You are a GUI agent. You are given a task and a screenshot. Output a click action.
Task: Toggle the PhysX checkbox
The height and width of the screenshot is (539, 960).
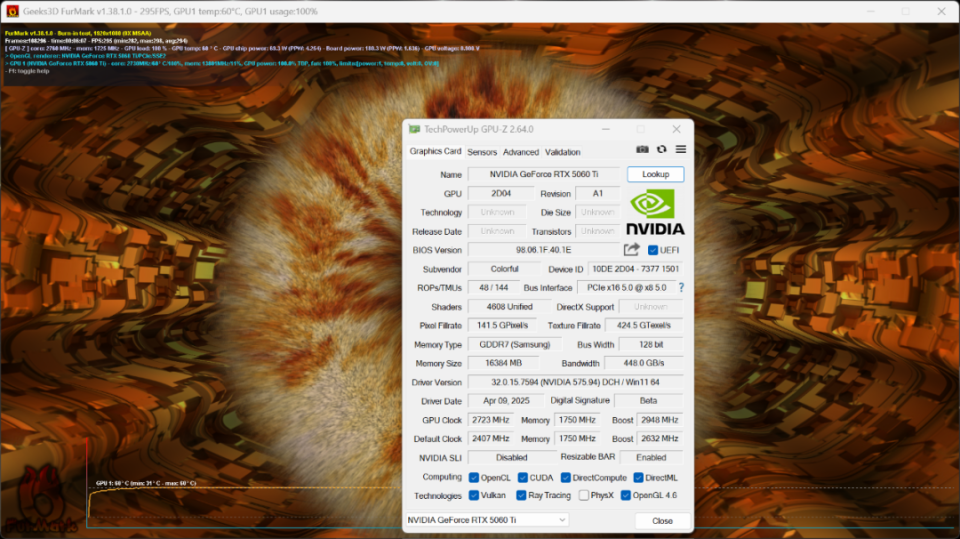[583, 496]
